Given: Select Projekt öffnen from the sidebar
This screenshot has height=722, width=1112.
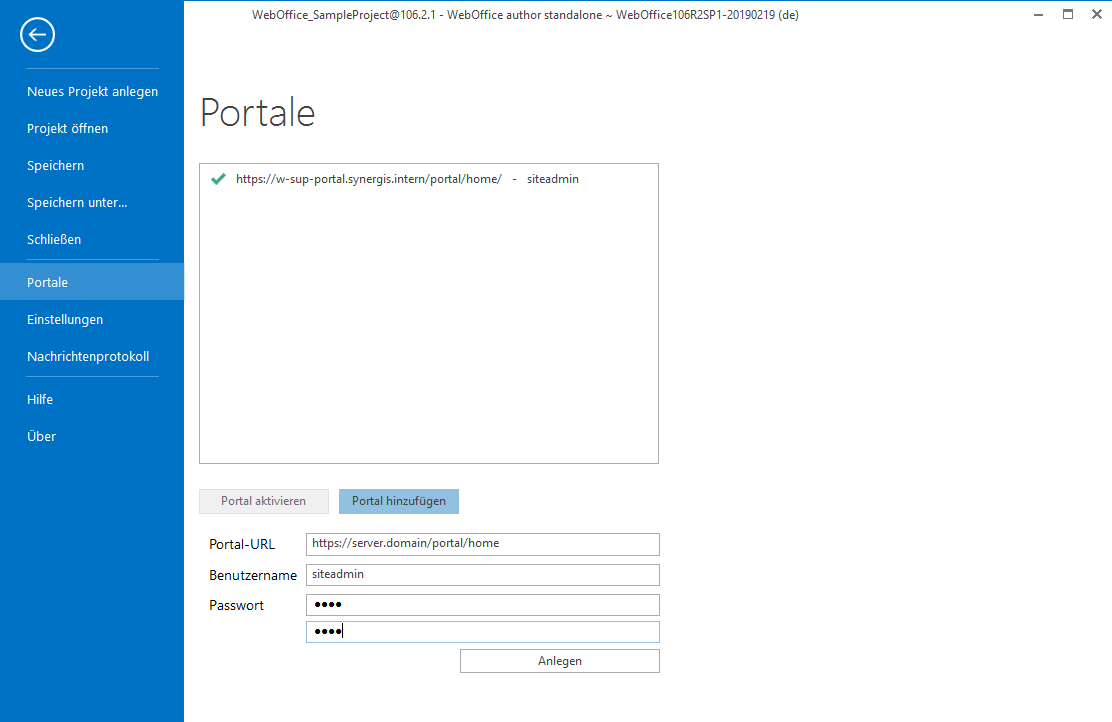Looking at the screenshot, I should tap(69, 128).
